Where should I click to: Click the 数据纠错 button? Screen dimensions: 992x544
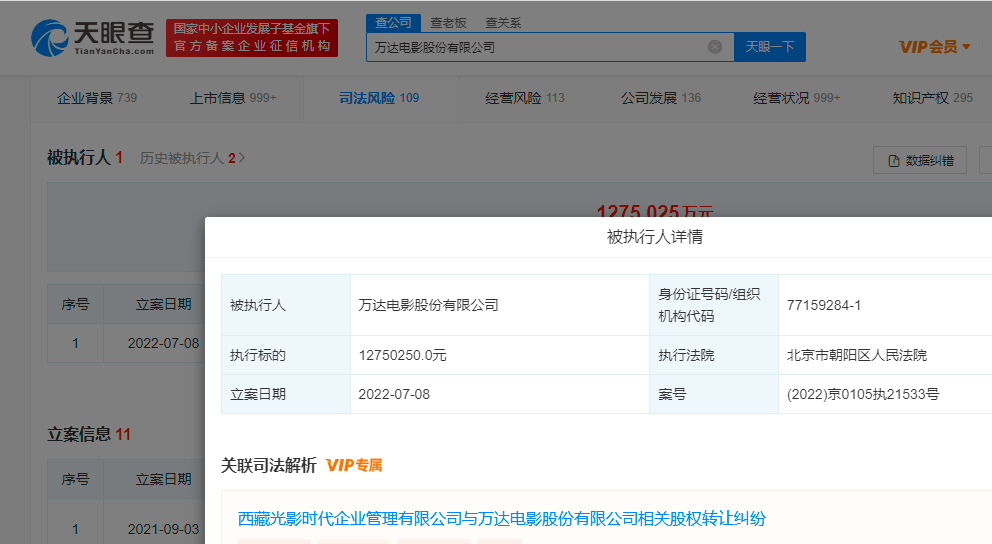pyautogui.click(x=920, y=160)
